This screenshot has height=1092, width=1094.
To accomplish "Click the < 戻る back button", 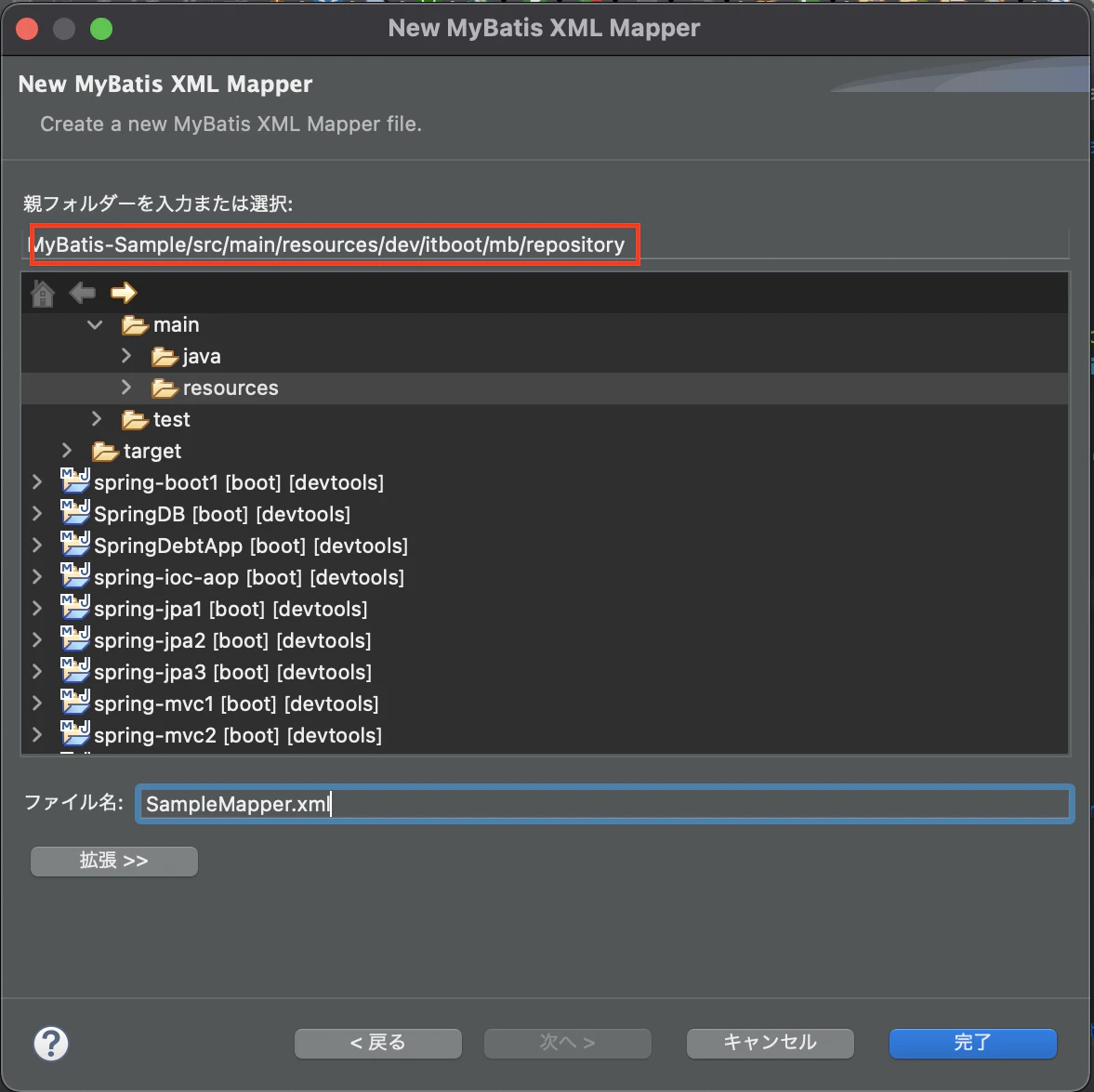I will tap(378, 1043).
